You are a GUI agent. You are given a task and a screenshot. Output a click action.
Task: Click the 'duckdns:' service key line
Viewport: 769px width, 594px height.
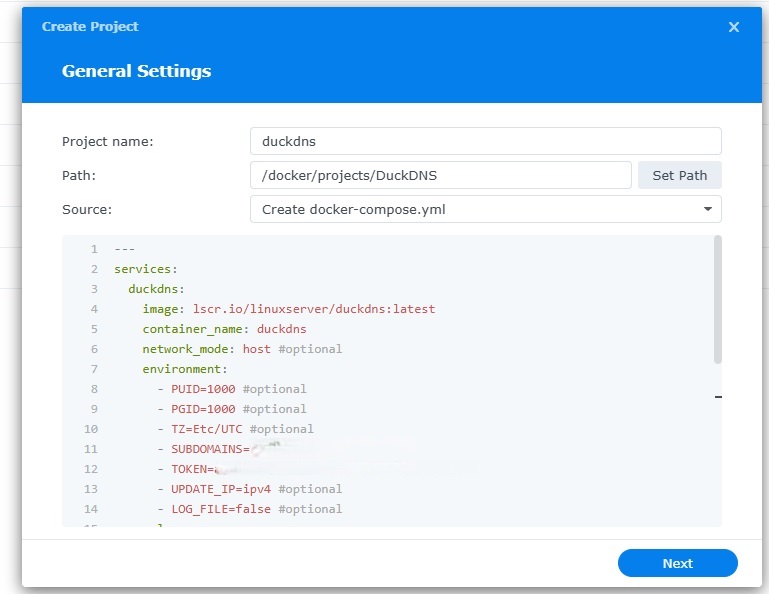tap(156, 289)
